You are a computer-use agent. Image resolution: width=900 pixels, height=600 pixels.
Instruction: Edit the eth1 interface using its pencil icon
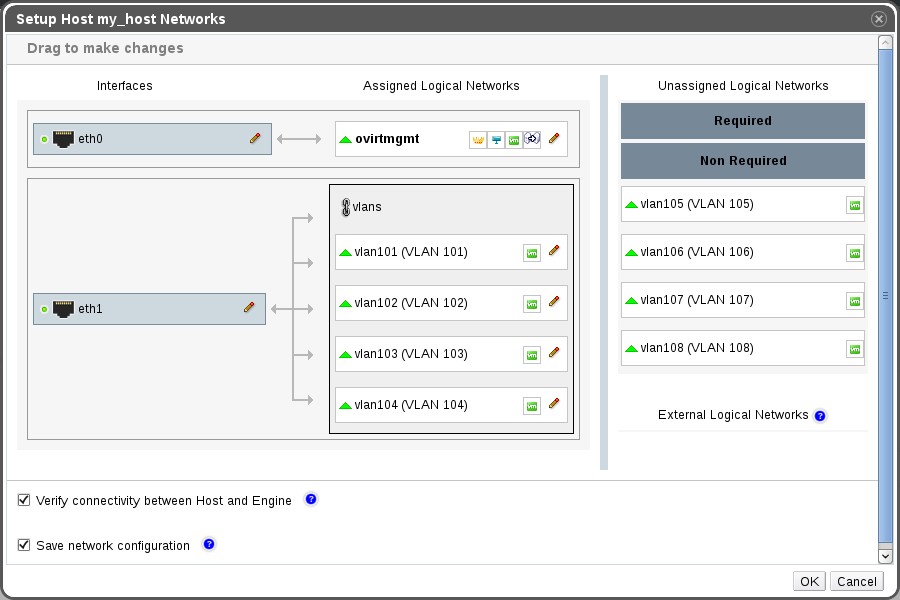(250, 308)
